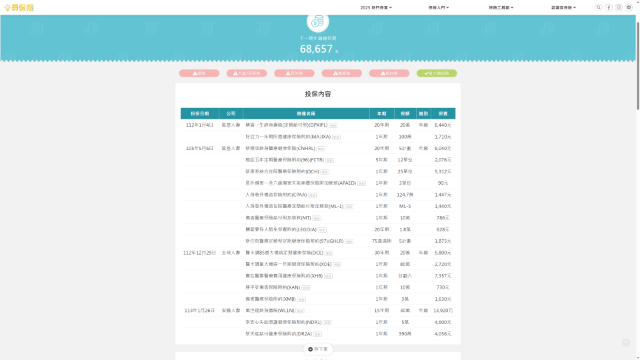The height and width of the screenshot is (360, 640).
Task: Open the search icon in the top bar
Action: 599,7
